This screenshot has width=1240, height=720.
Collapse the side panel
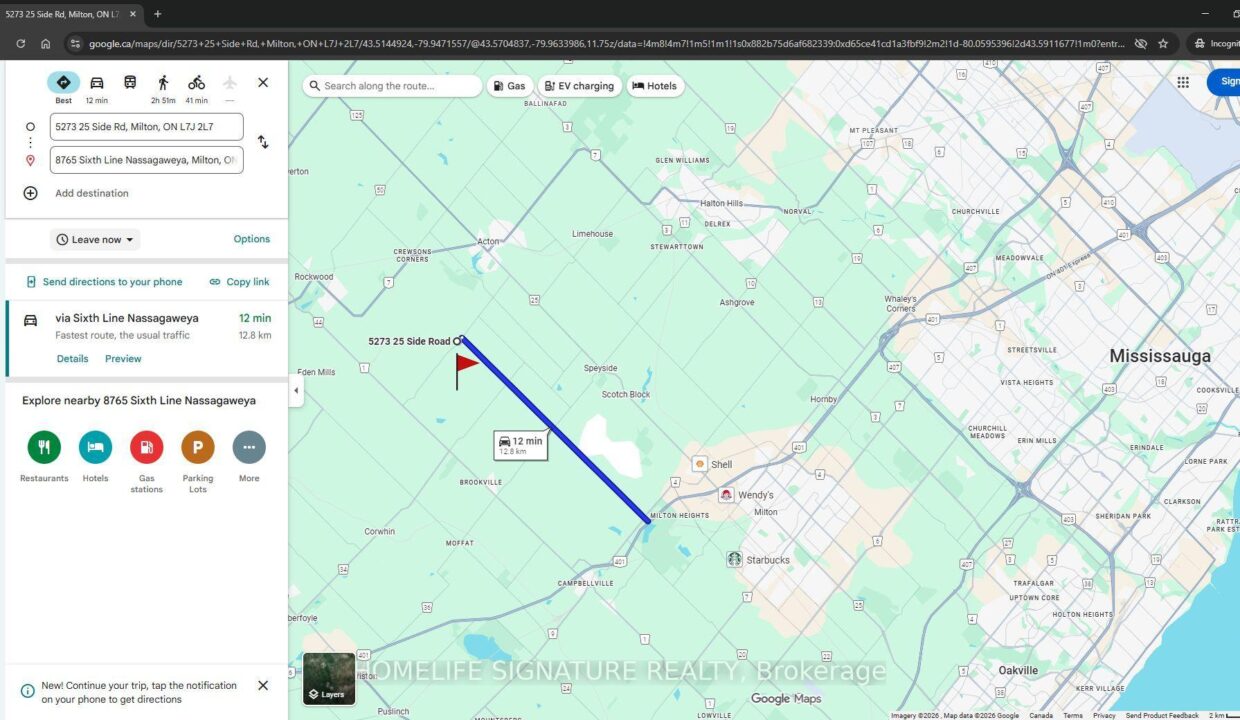click(x=296, y=391)
